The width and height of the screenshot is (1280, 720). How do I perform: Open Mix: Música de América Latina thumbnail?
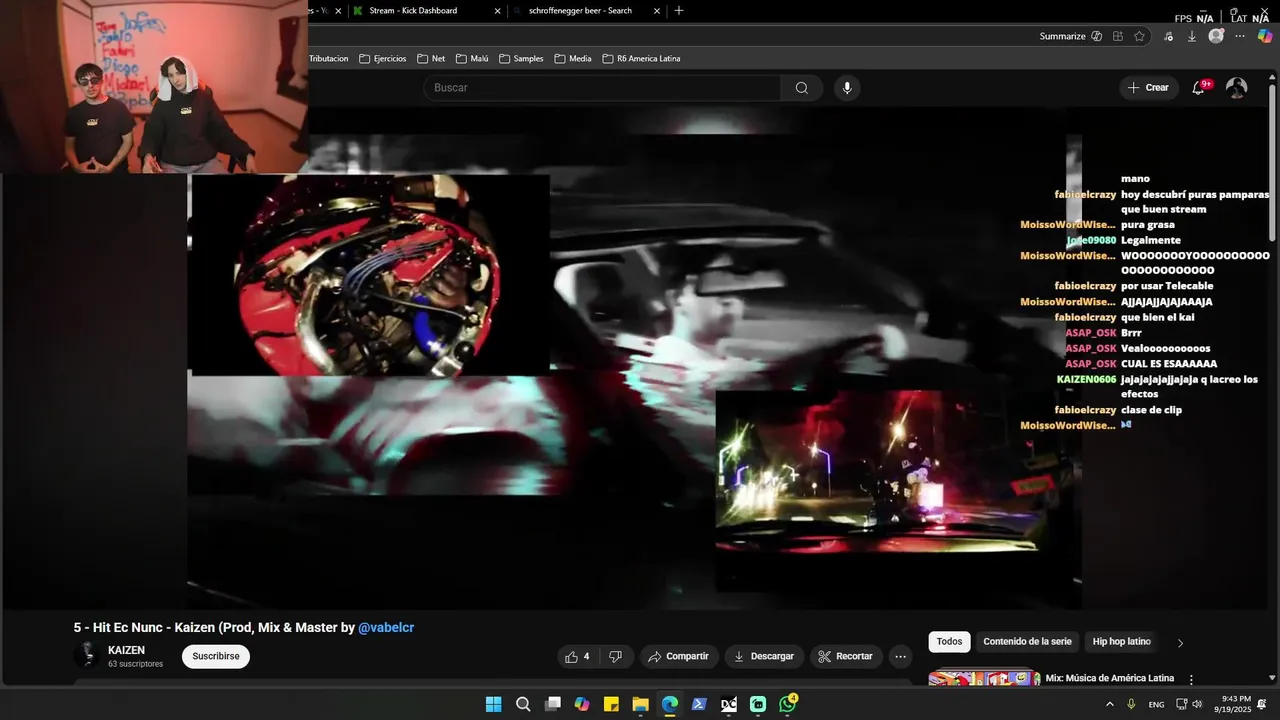click(984, 678)
